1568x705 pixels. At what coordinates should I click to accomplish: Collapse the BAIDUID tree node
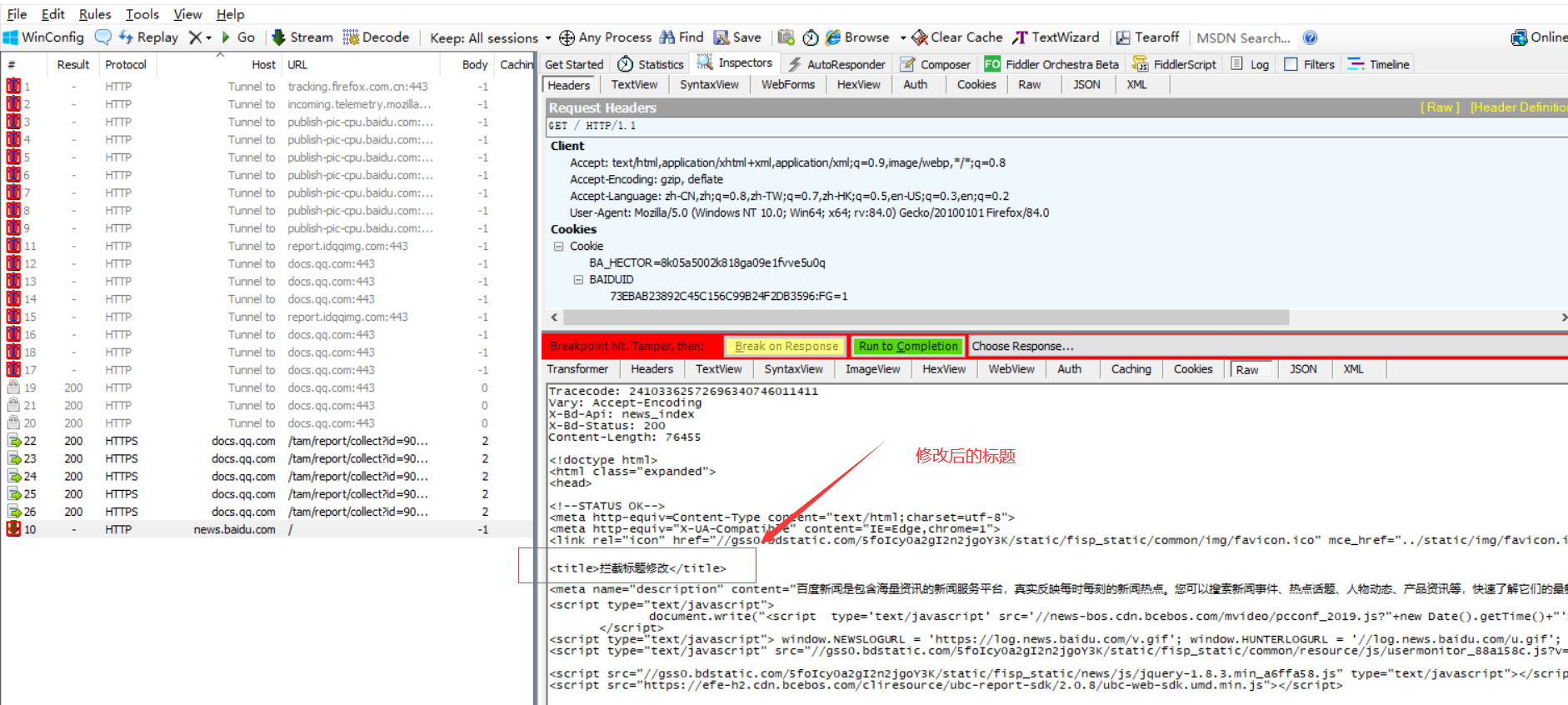click(578, 280)
